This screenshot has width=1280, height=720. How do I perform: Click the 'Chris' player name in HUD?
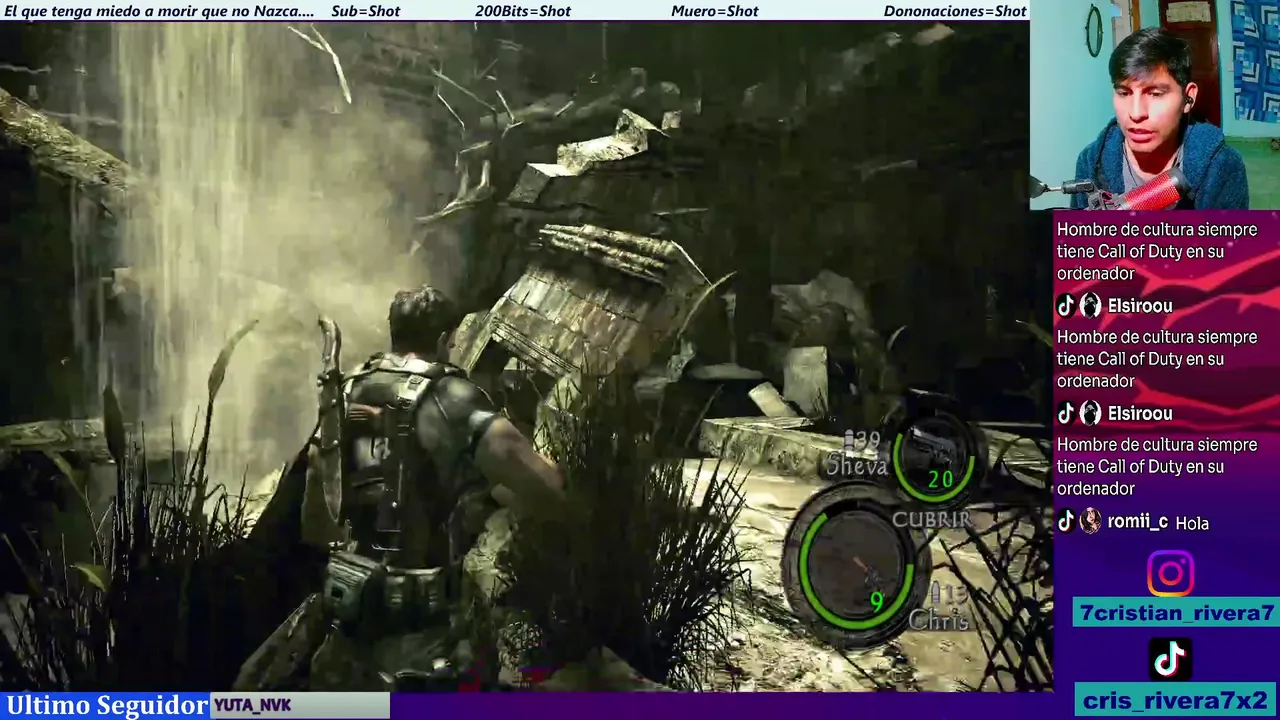938,620
